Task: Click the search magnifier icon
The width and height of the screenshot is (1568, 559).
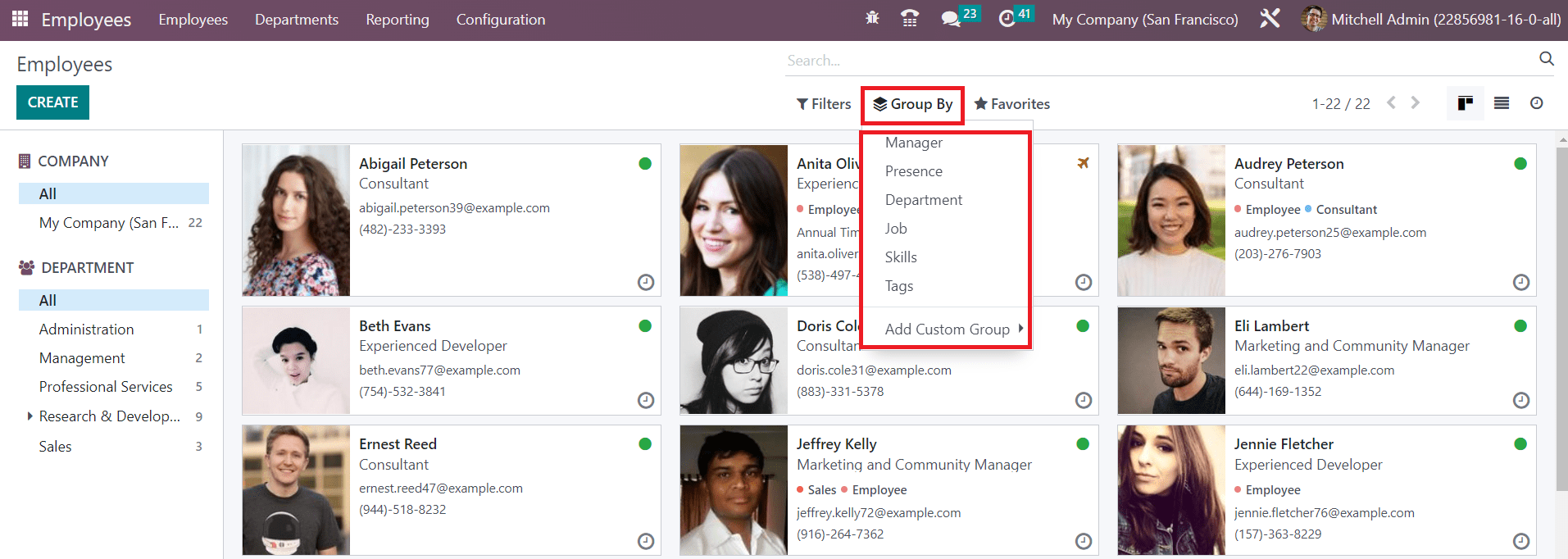Action: pos(1546,59)
